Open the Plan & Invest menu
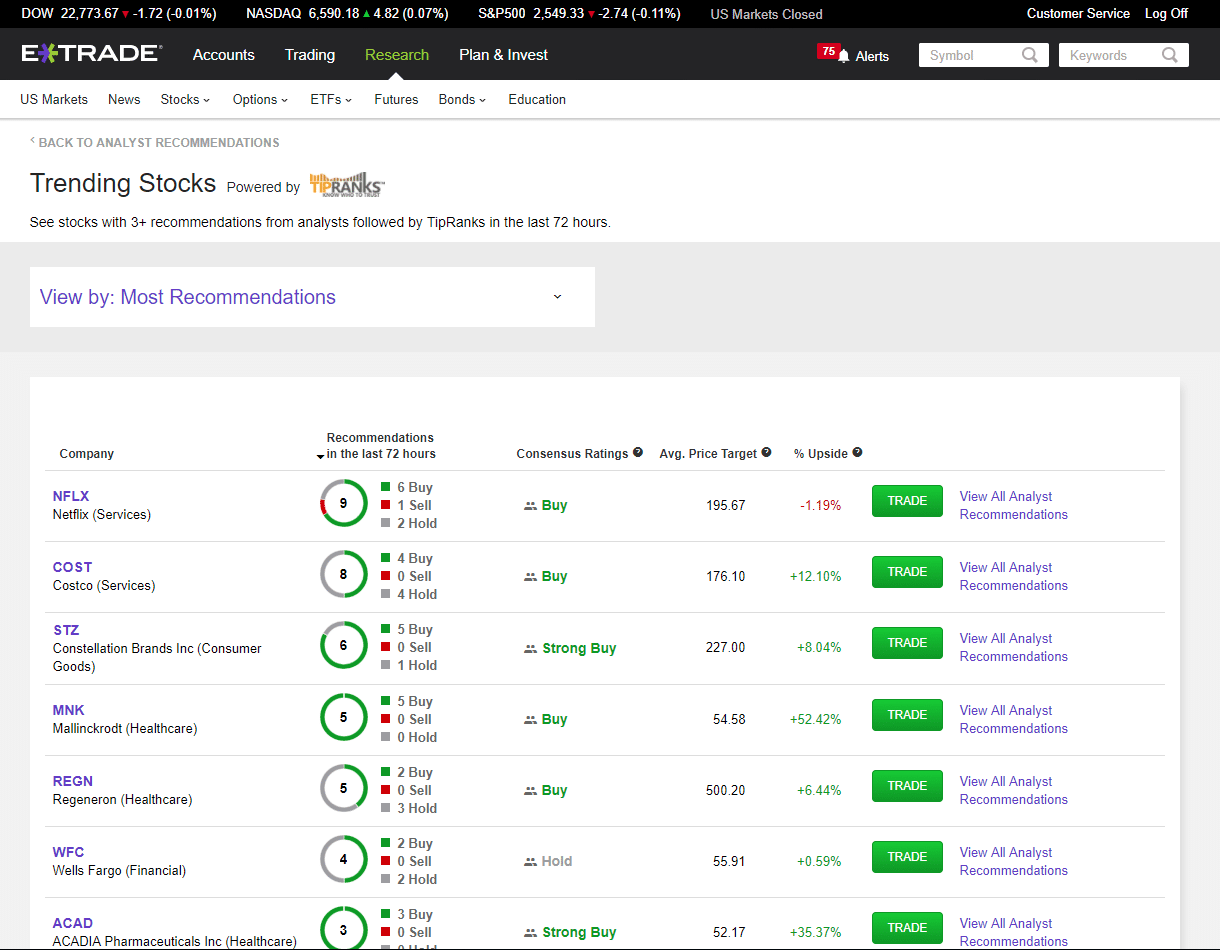The image size is (1220, 950). pos(503,55)
